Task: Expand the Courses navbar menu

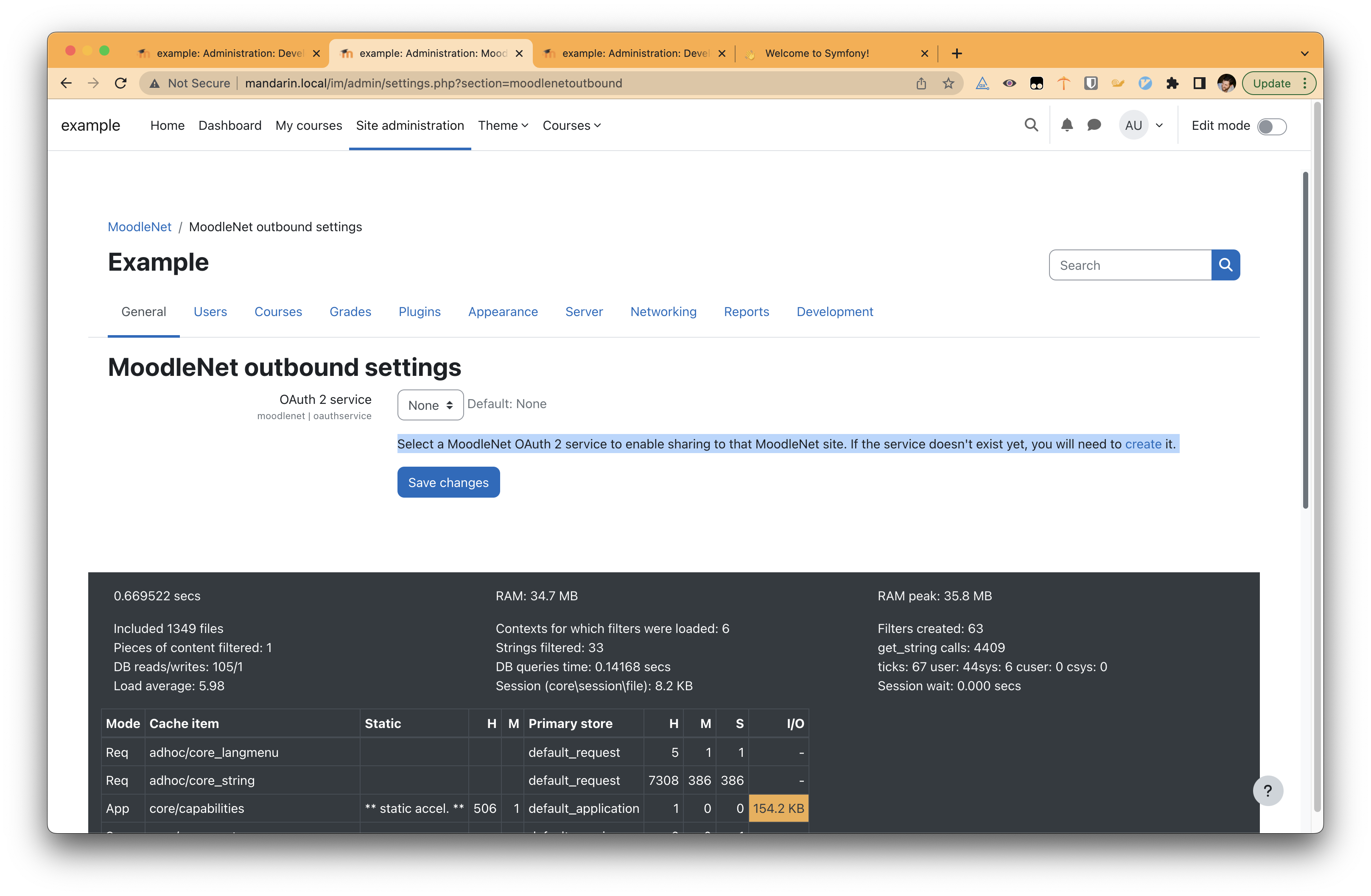Action: coord(571,125)
